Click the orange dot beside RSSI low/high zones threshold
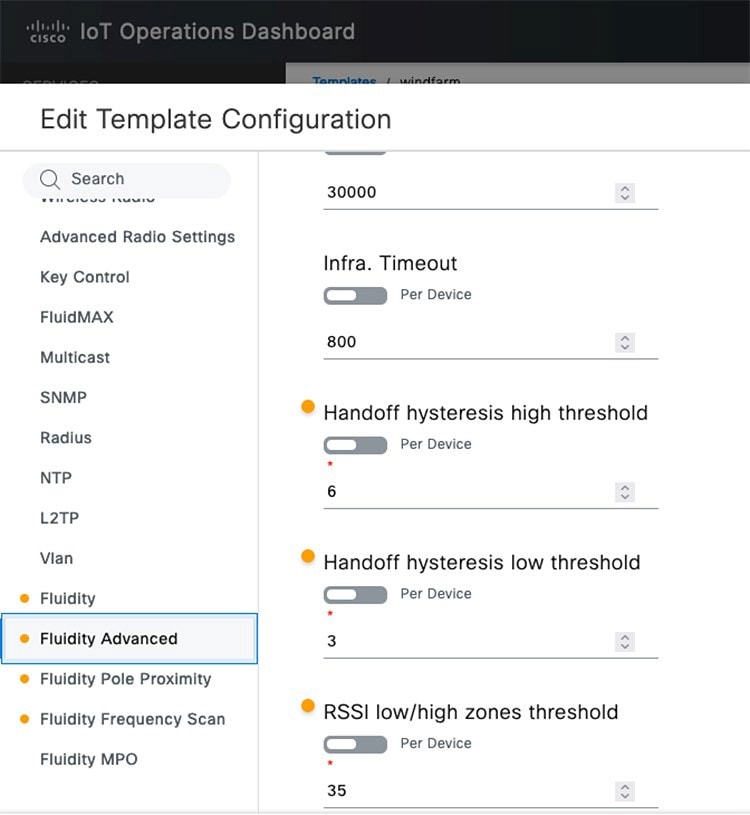 tap(307, 706)
